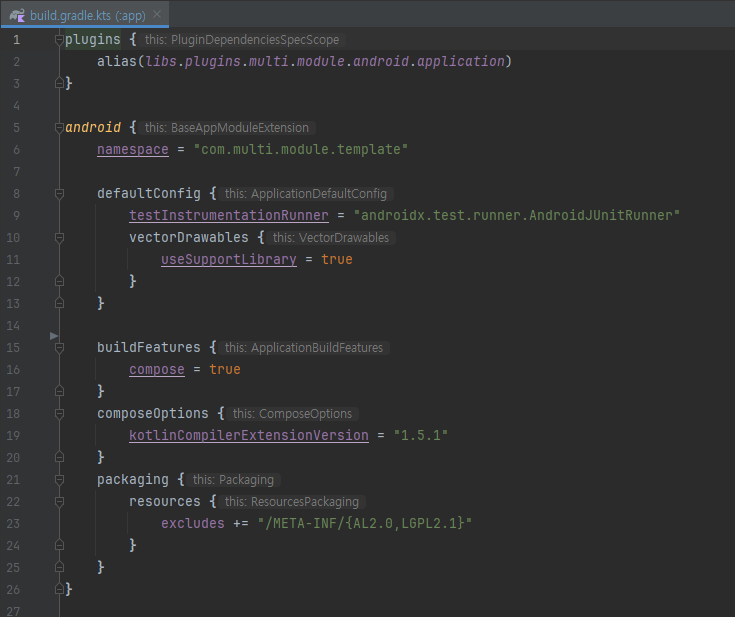
Task: Click the composeOptions keyword
Action: 152,414
